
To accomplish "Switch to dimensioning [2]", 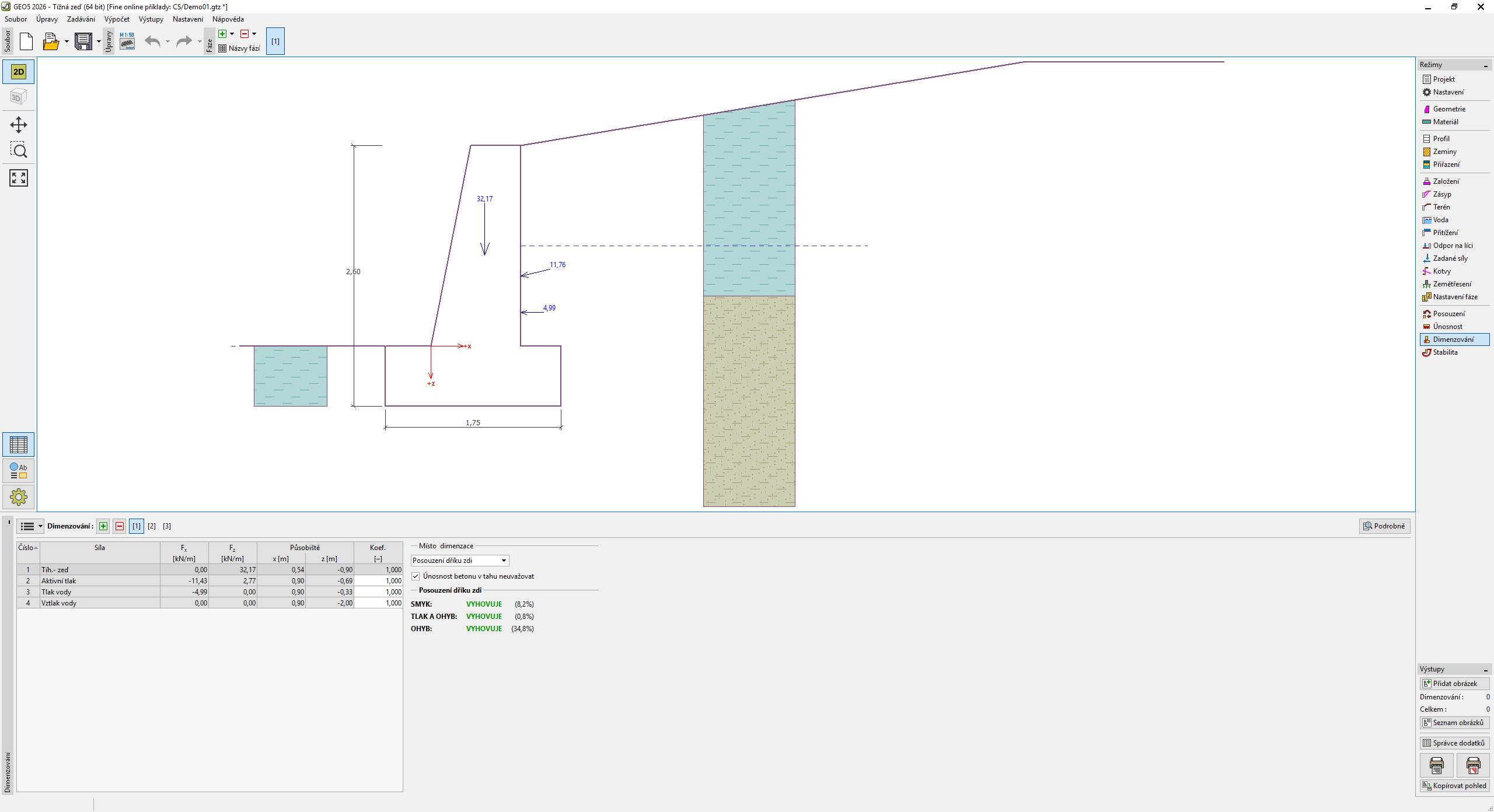I will pos(152,526).
